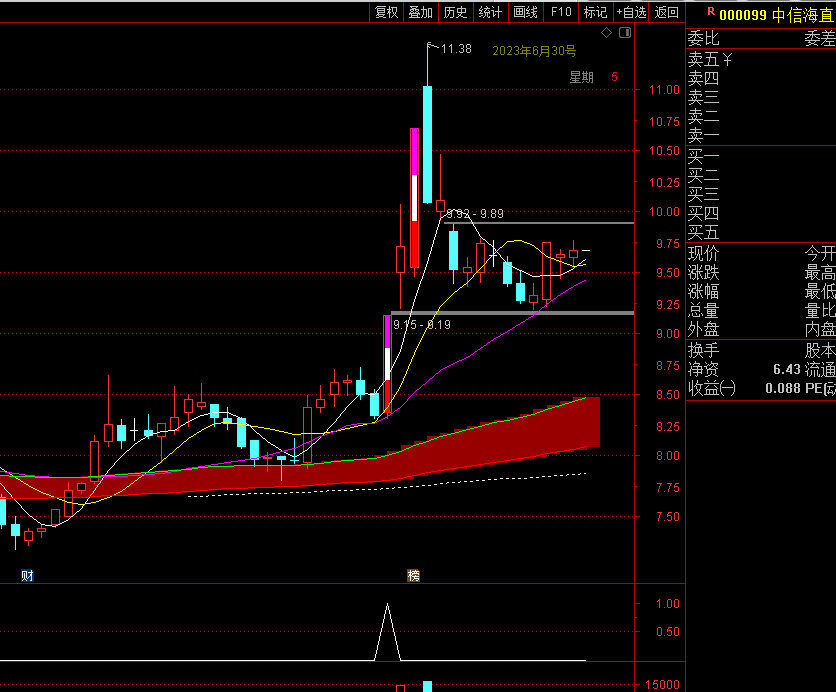The width and height of the screenshot is (836, 692).
Task: Click the white spike in indicator panel
Action: pyautogui.click(x=388, y=632)
